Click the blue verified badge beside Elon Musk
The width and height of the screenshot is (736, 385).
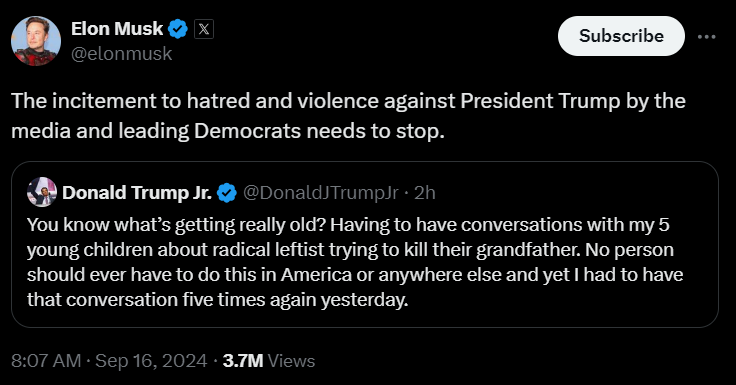178,29
